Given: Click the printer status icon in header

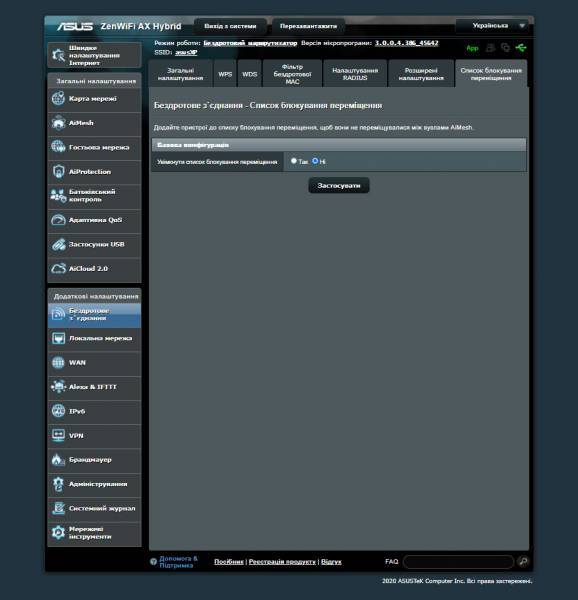Looking at the screenshot, I should tap(490, 48).
